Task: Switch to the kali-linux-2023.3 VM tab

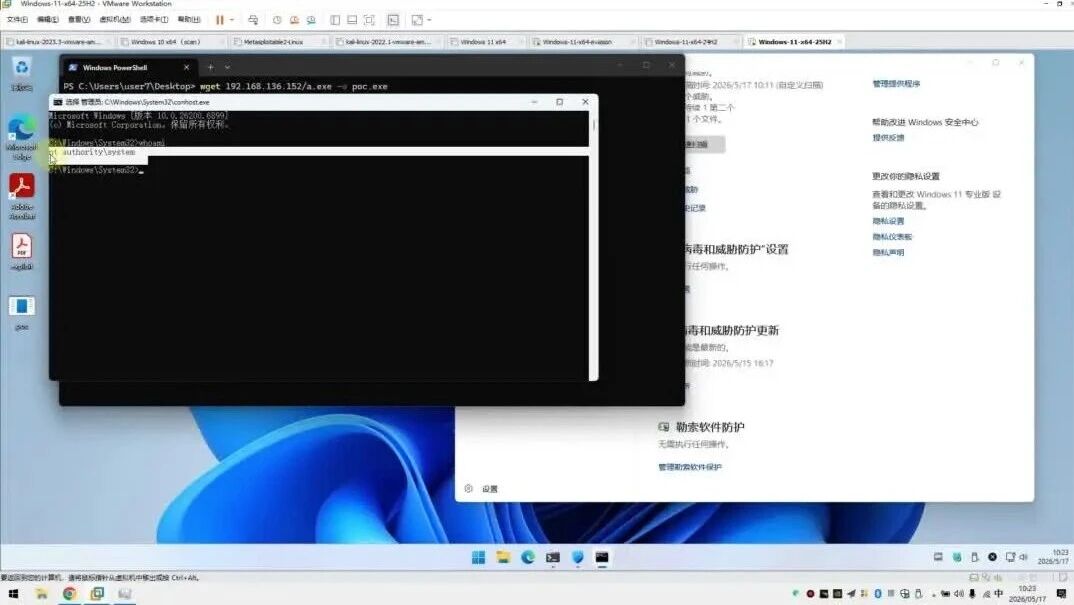Action: tap(58, 42)
